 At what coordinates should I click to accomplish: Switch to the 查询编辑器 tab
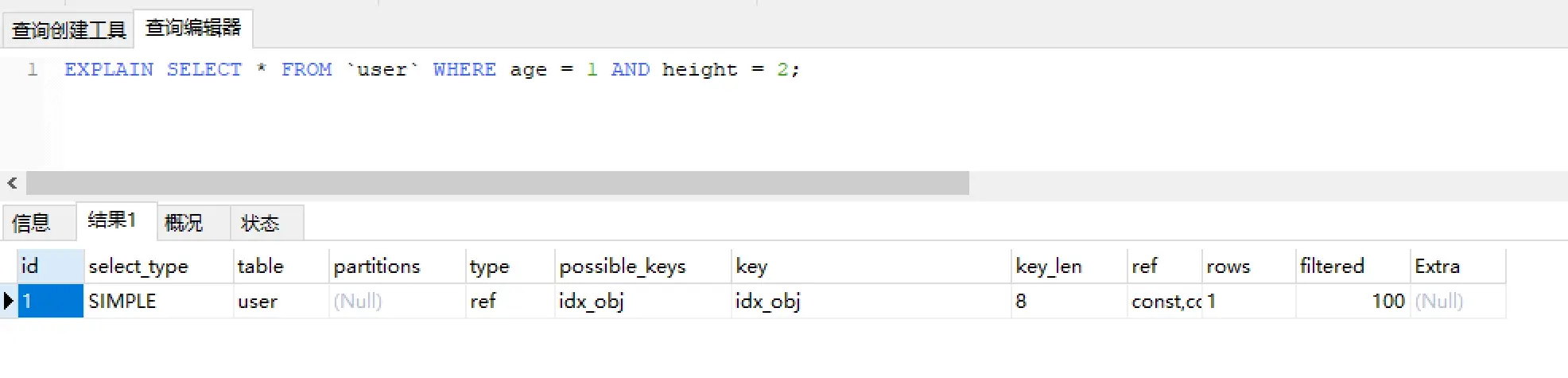193,28
